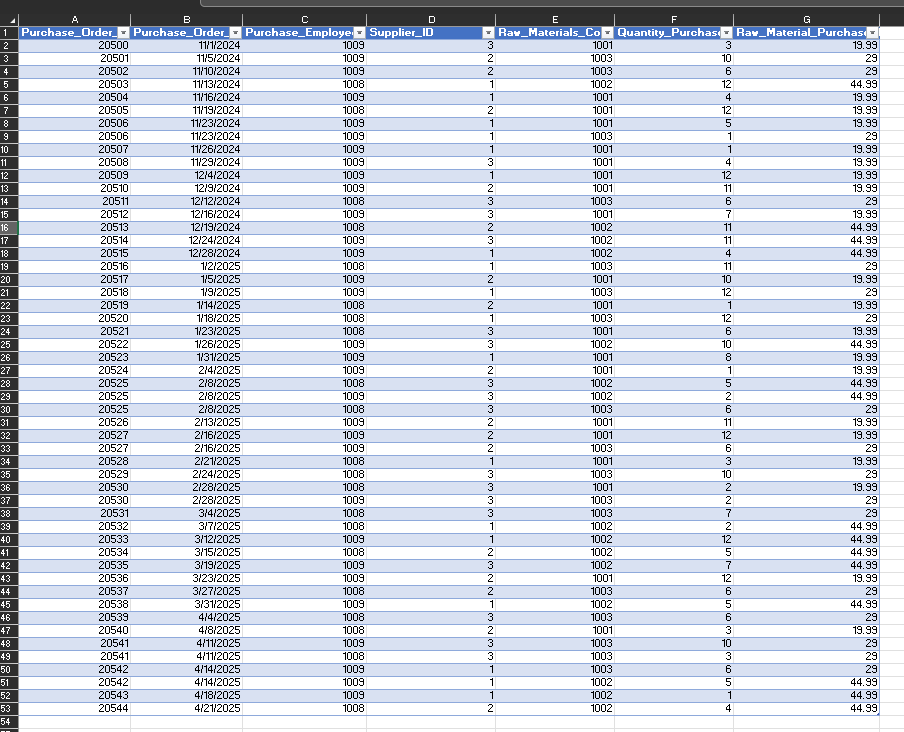Click cell containing date 1/31/2025
The height and width of the screenshot is (732, 904).
tap(187, 357)
